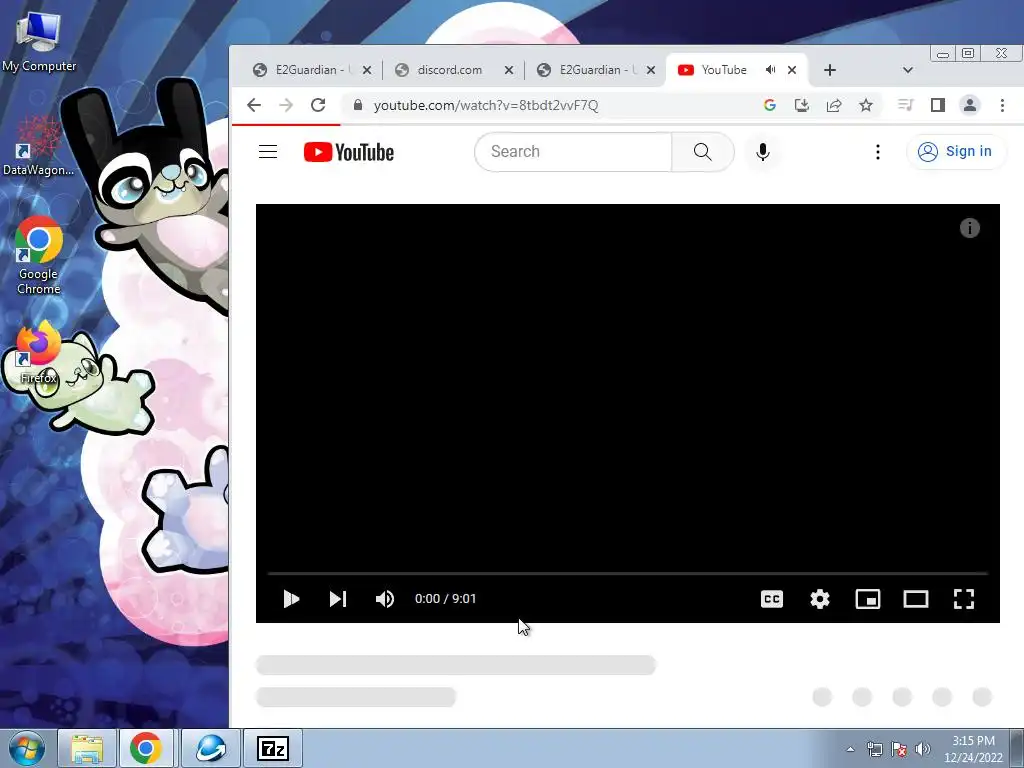The width and height of the screenshot is (1024, 768).
Task: Open Action Center flag icon
Action: tap(899, 749)
